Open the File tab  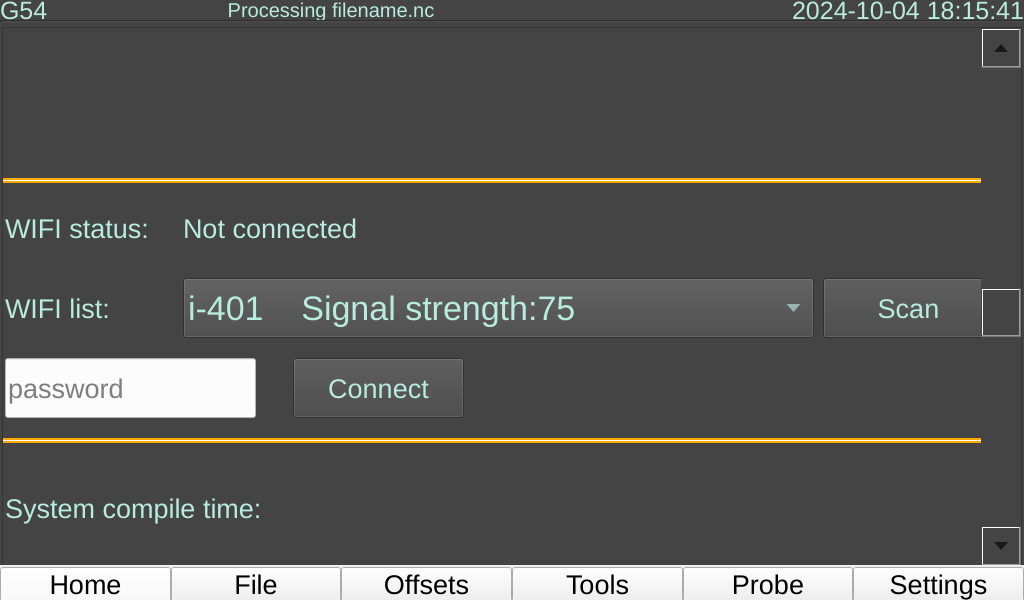pos(256,584)
